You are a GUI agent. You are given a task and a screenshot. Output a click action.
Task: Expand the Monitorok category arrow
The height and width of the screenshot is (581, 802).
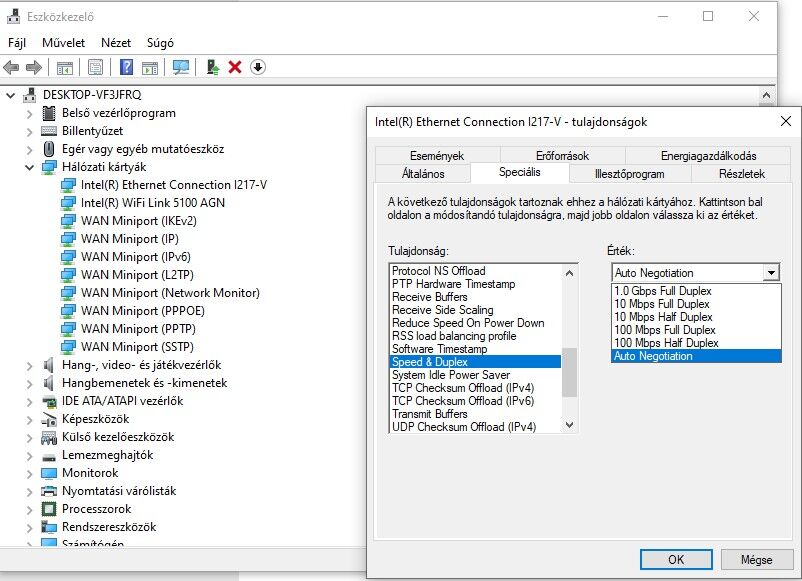(30, 474)
